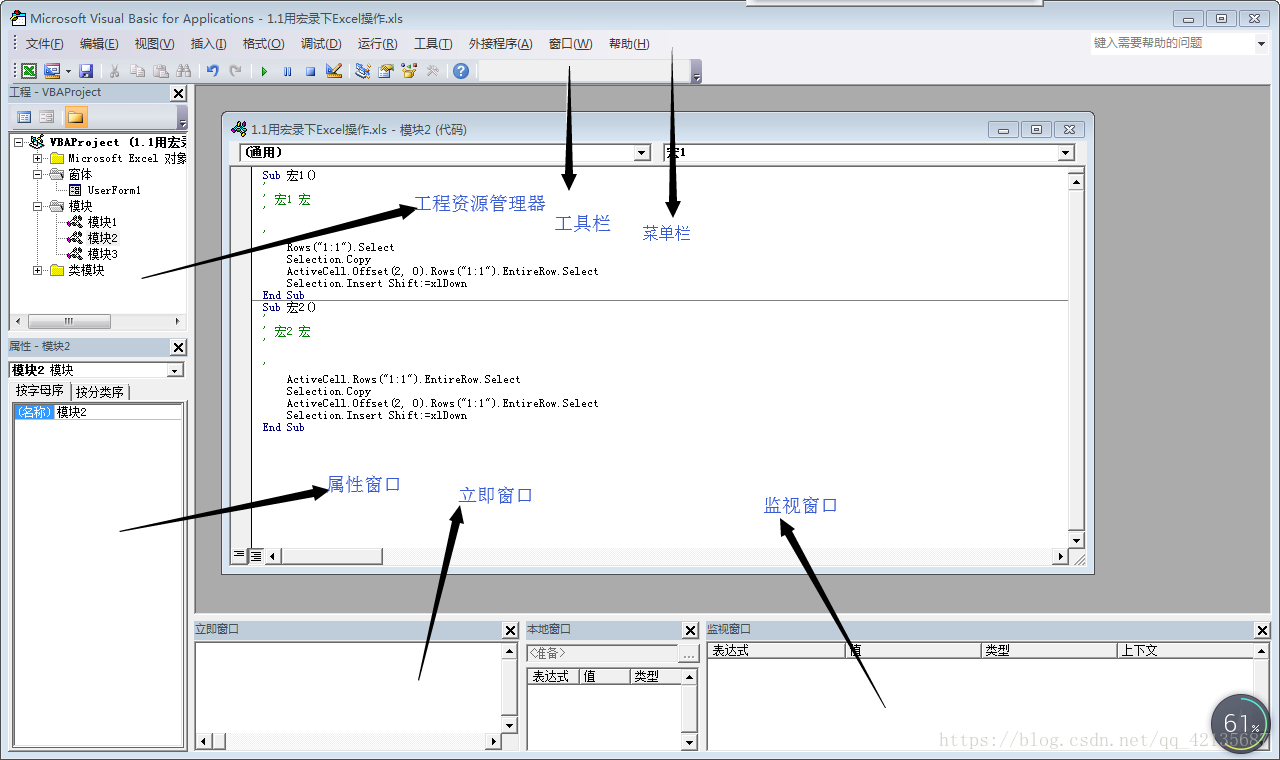The image size is (1280, 760).
Task: Open the 窗口(W) menu
Action: click(x=570, y=44)
